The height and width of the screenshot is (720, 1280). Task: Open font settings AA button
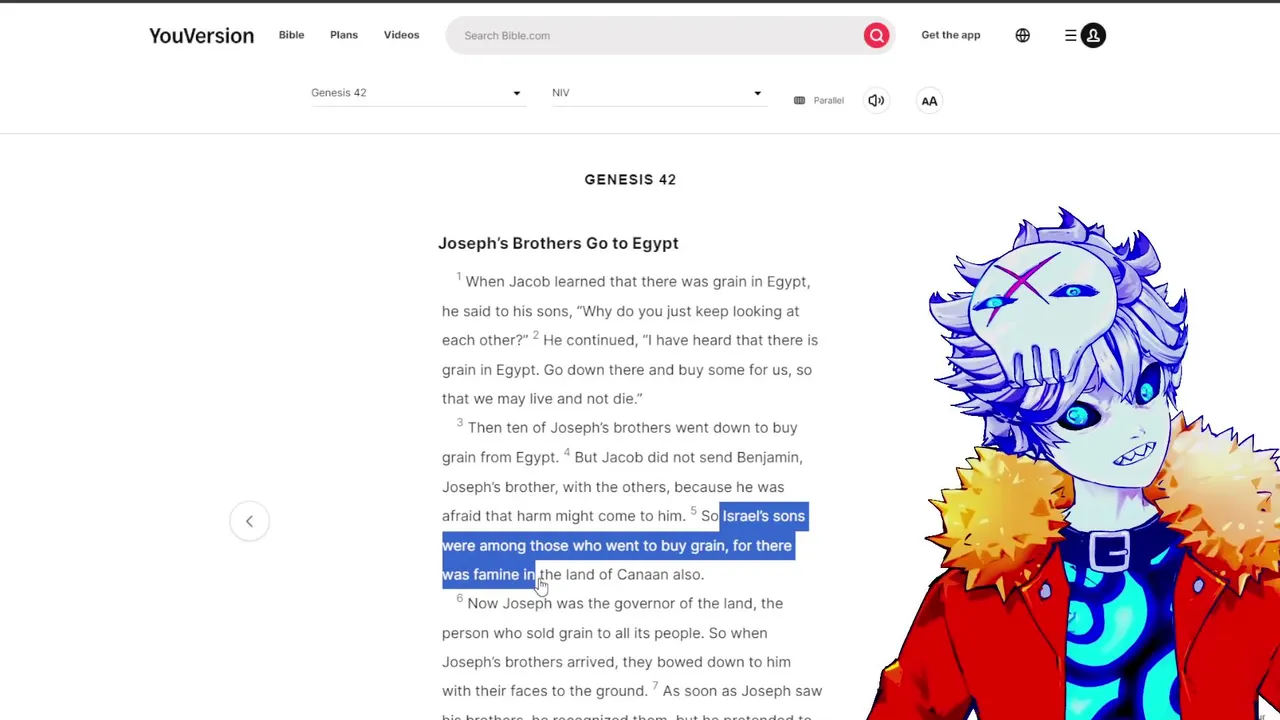929,100
